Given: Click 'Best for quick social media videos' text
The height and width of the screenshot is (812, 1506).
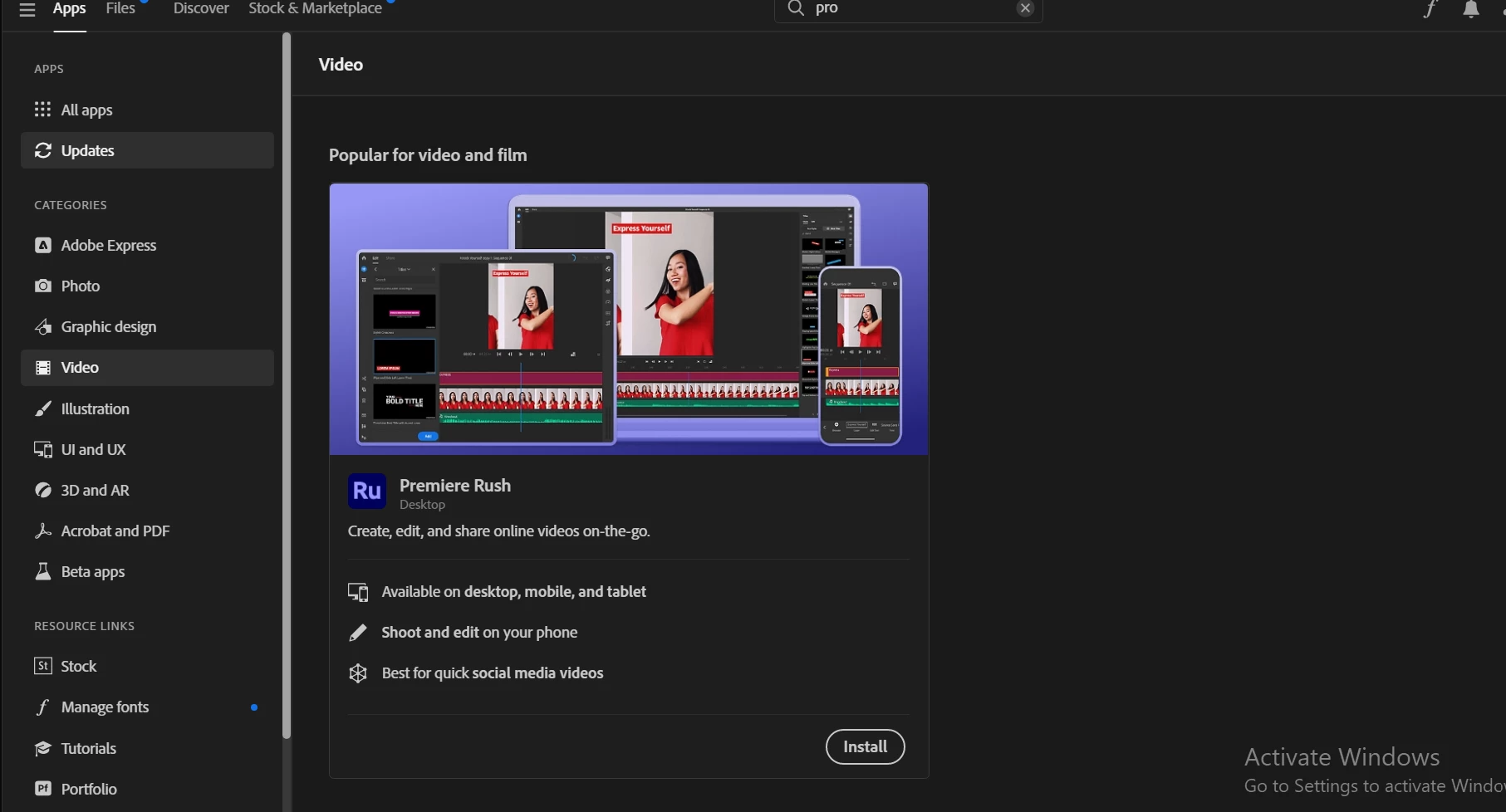Looking at the screenshot, I should click(493, 673).
